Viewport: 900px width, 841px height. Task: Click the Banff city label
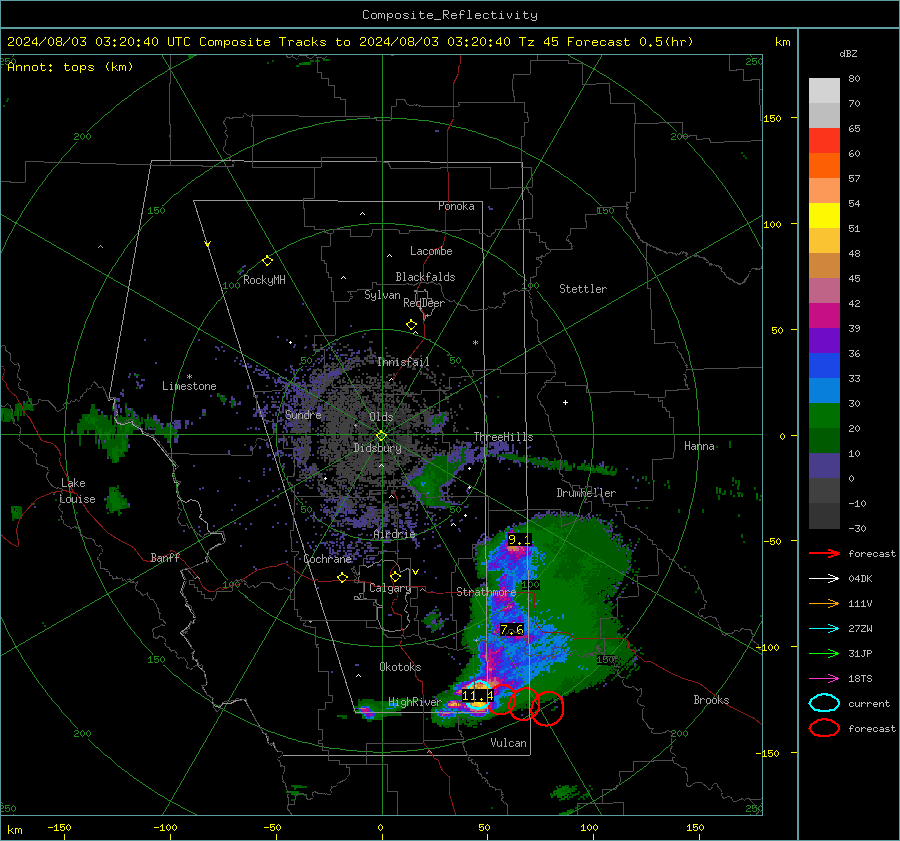tap(165, 557)
